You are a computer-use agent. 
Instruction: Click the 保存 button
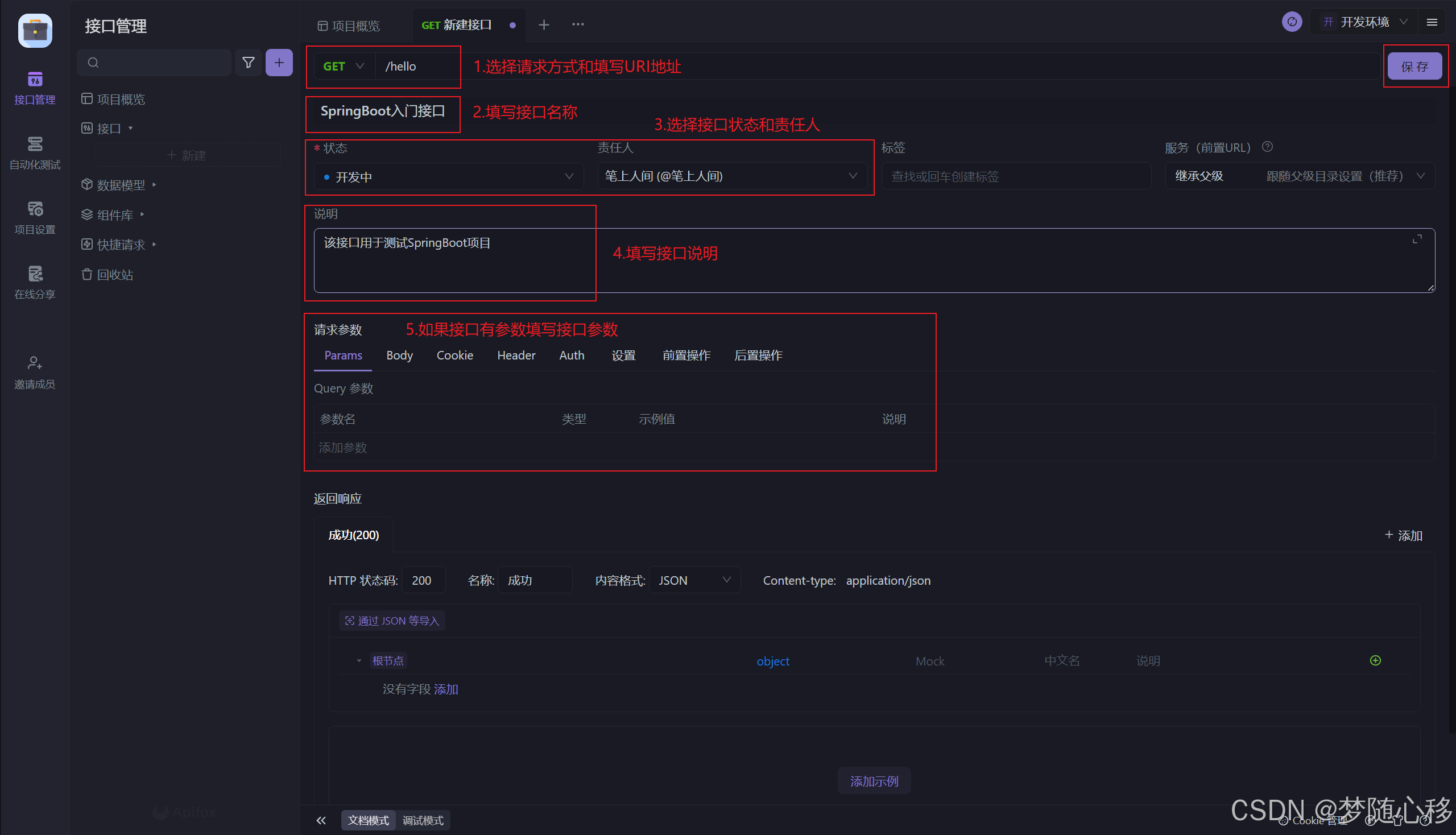coord(1414,67)
